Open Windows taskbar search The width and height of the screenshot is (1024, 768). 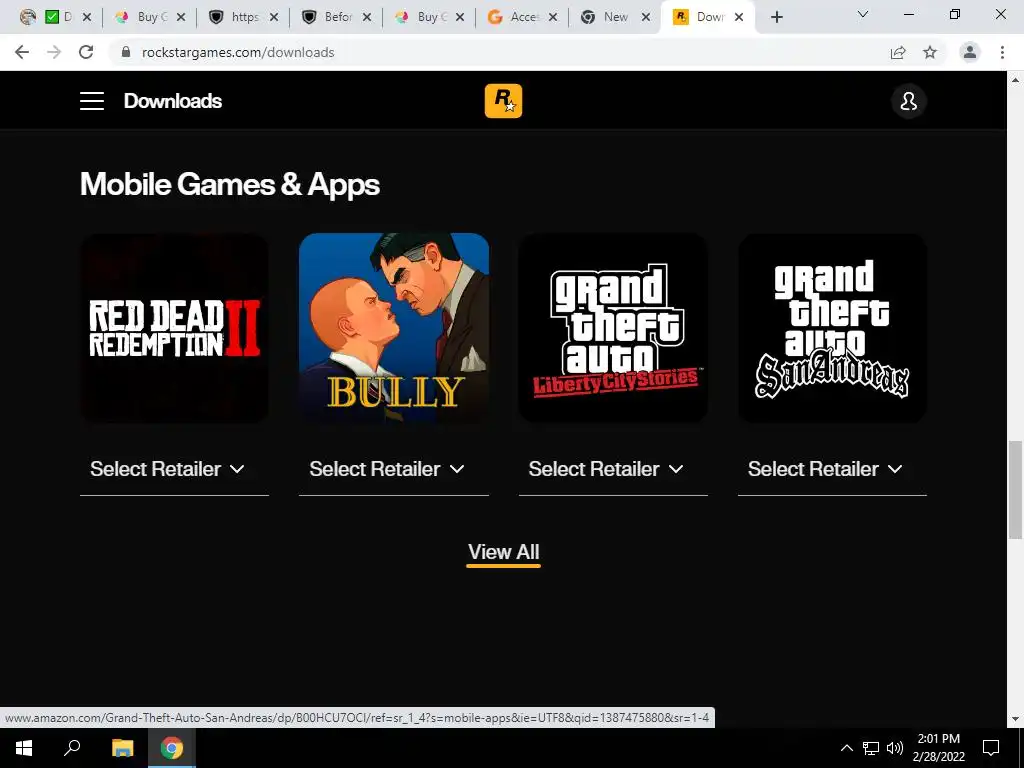pos(72,748)
